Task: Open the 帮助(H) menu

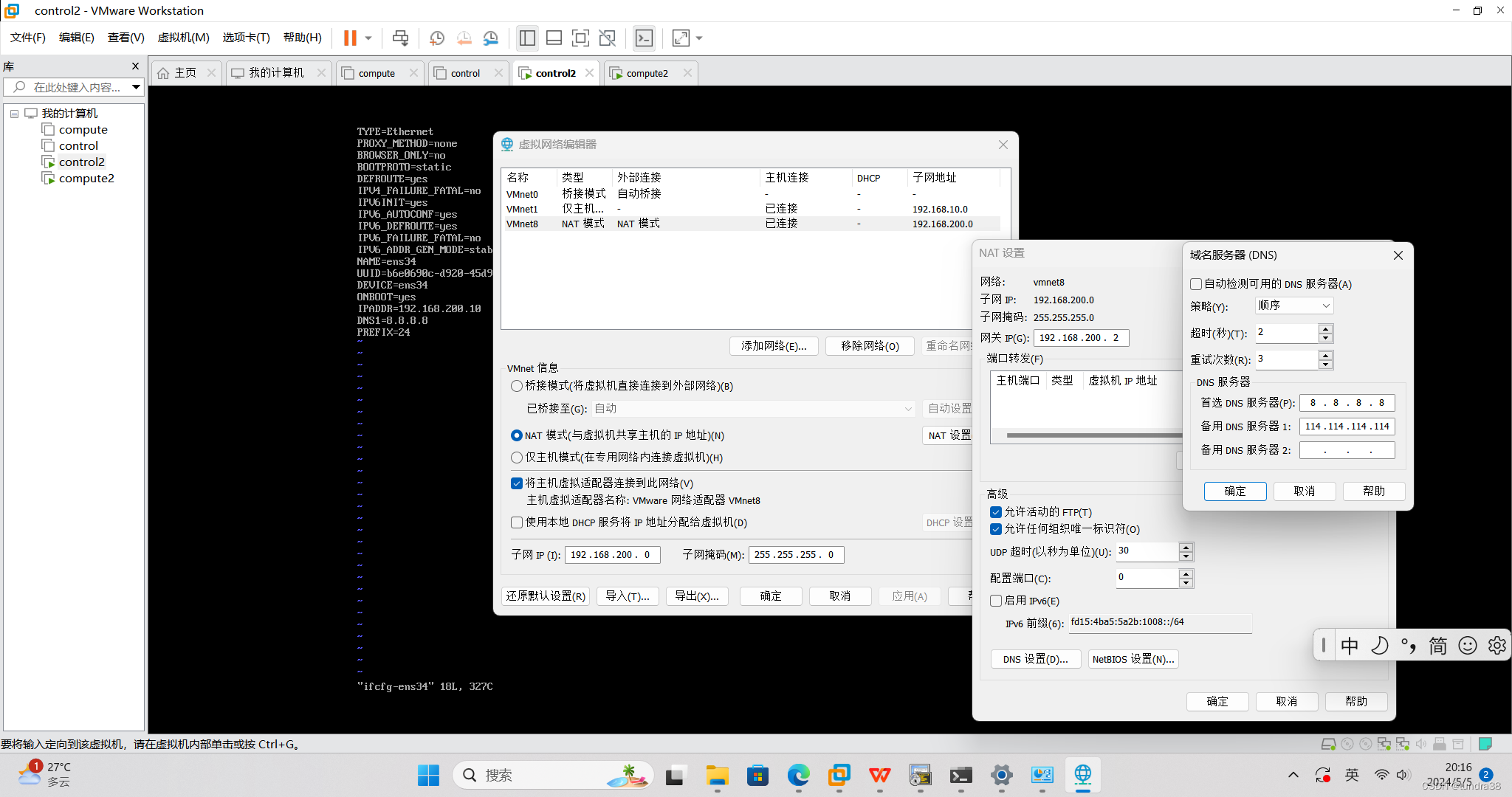Action: coord(303,38)
